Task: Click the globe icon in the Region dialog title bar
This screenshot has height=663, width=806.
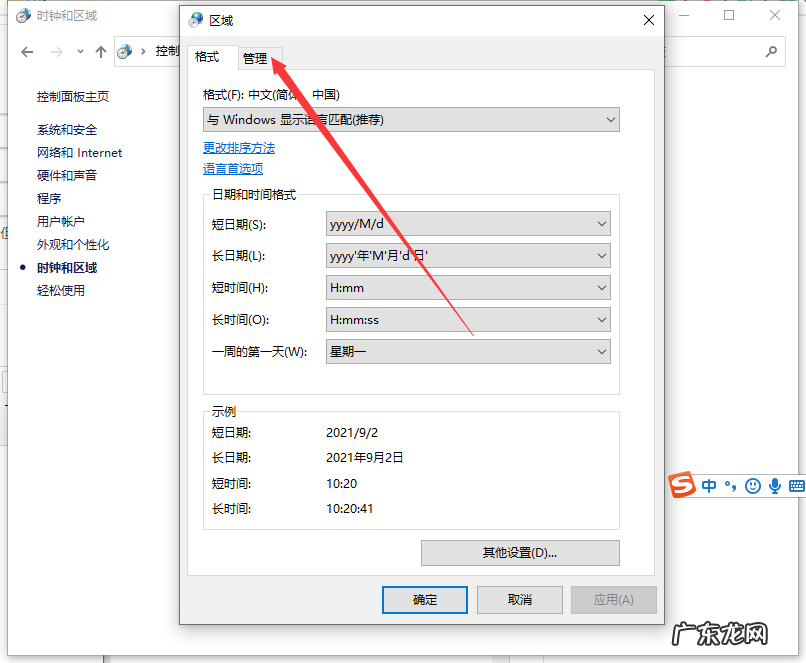Action: point(192,20)
